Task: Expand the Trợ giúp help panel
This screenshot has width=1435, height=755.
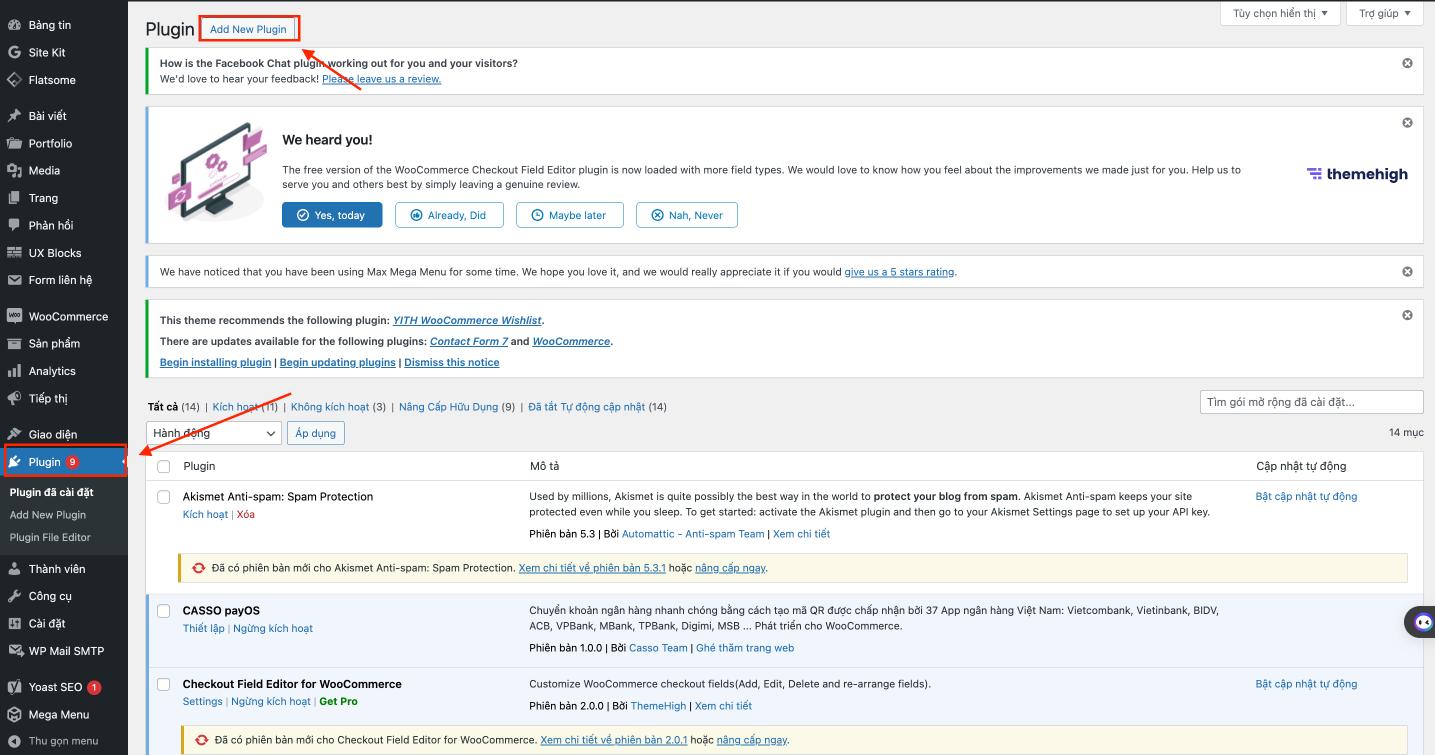Action: [1385, 14]
